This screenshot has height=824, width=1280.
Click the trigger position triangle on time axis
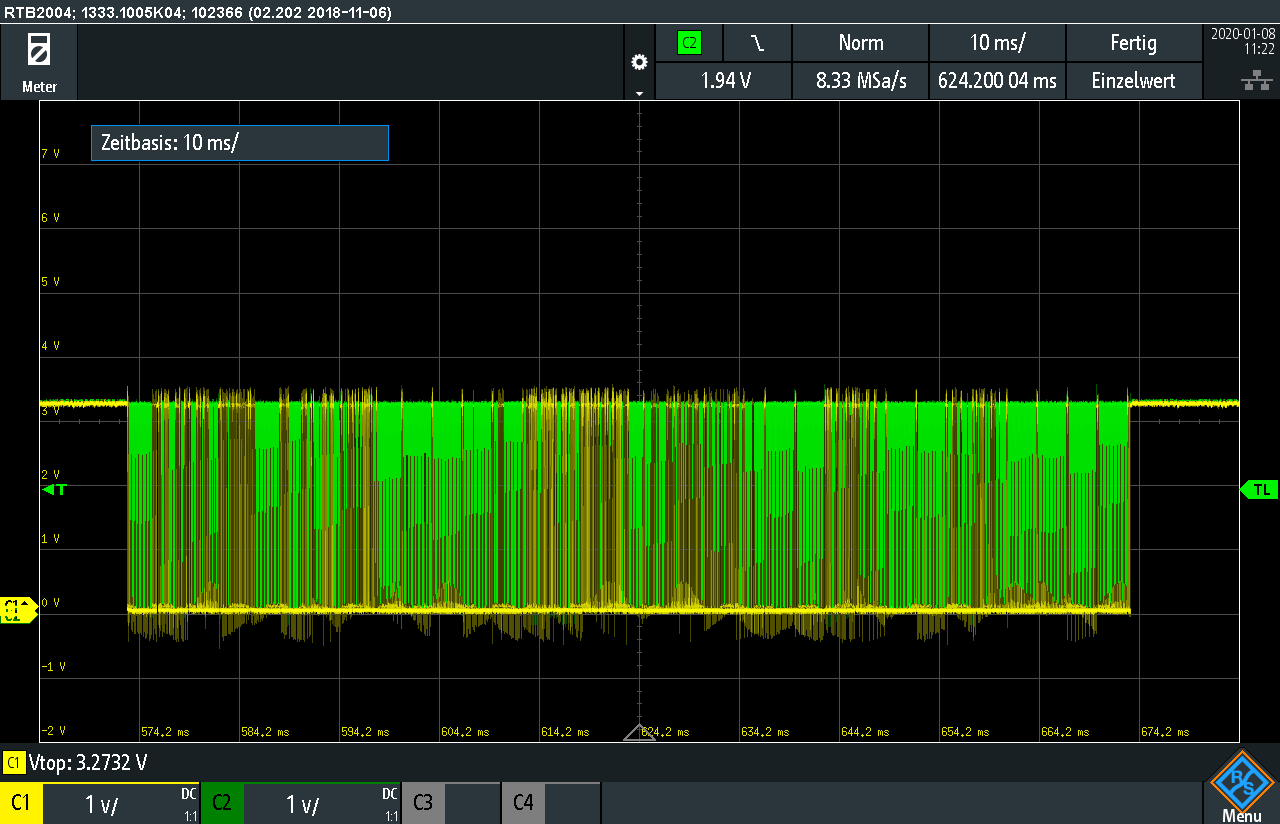(x=639, y=733)
